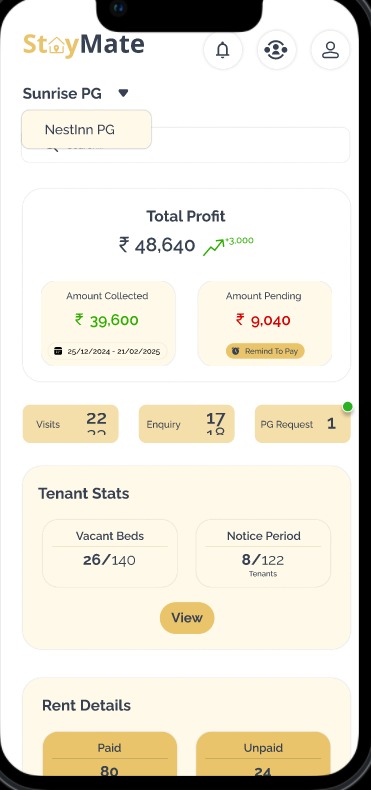The image size is (371, 790).
Task: Tap the StayMate house logo
Action: pyautogui.click(x=57, y=46)
